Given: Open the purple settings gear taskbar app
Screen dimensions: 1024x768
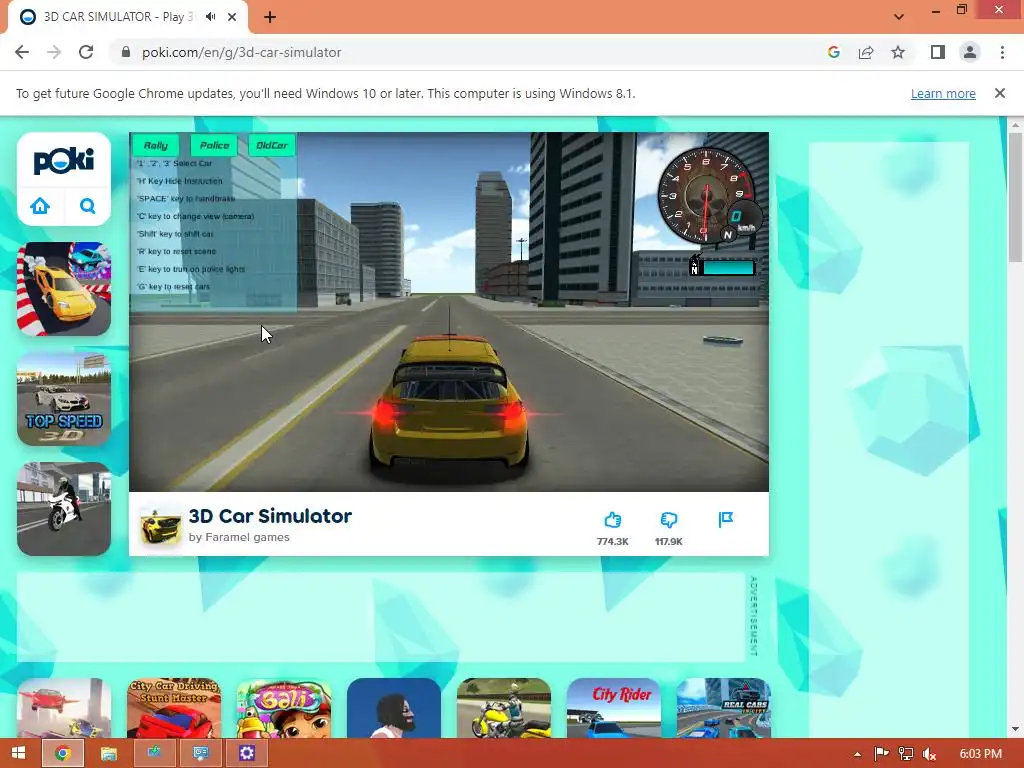Looking at the screenshot, I should click(246, 753).
